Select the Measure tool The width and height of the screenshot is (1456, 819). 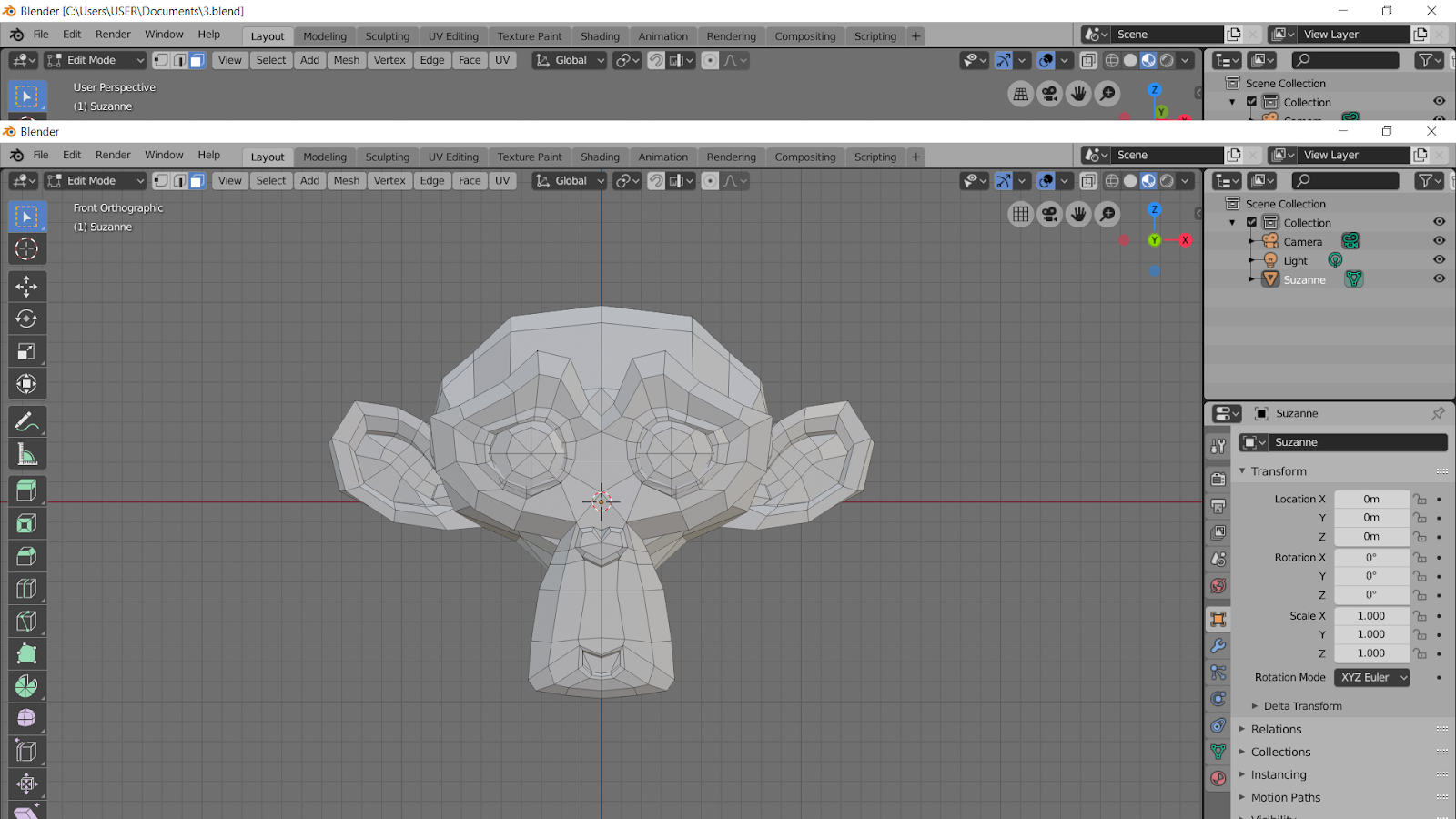26,452
